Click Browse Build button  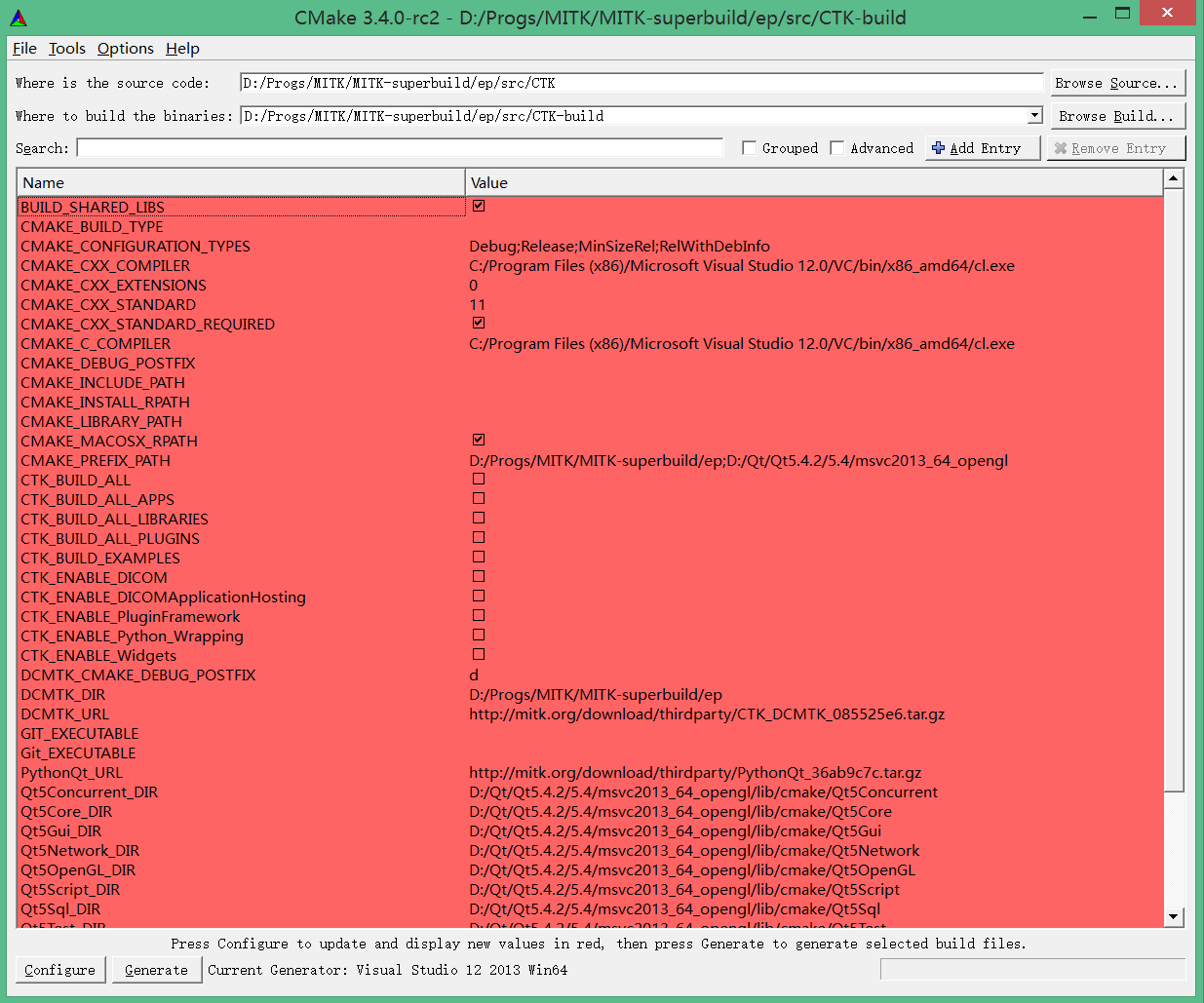coord(1116,116)
